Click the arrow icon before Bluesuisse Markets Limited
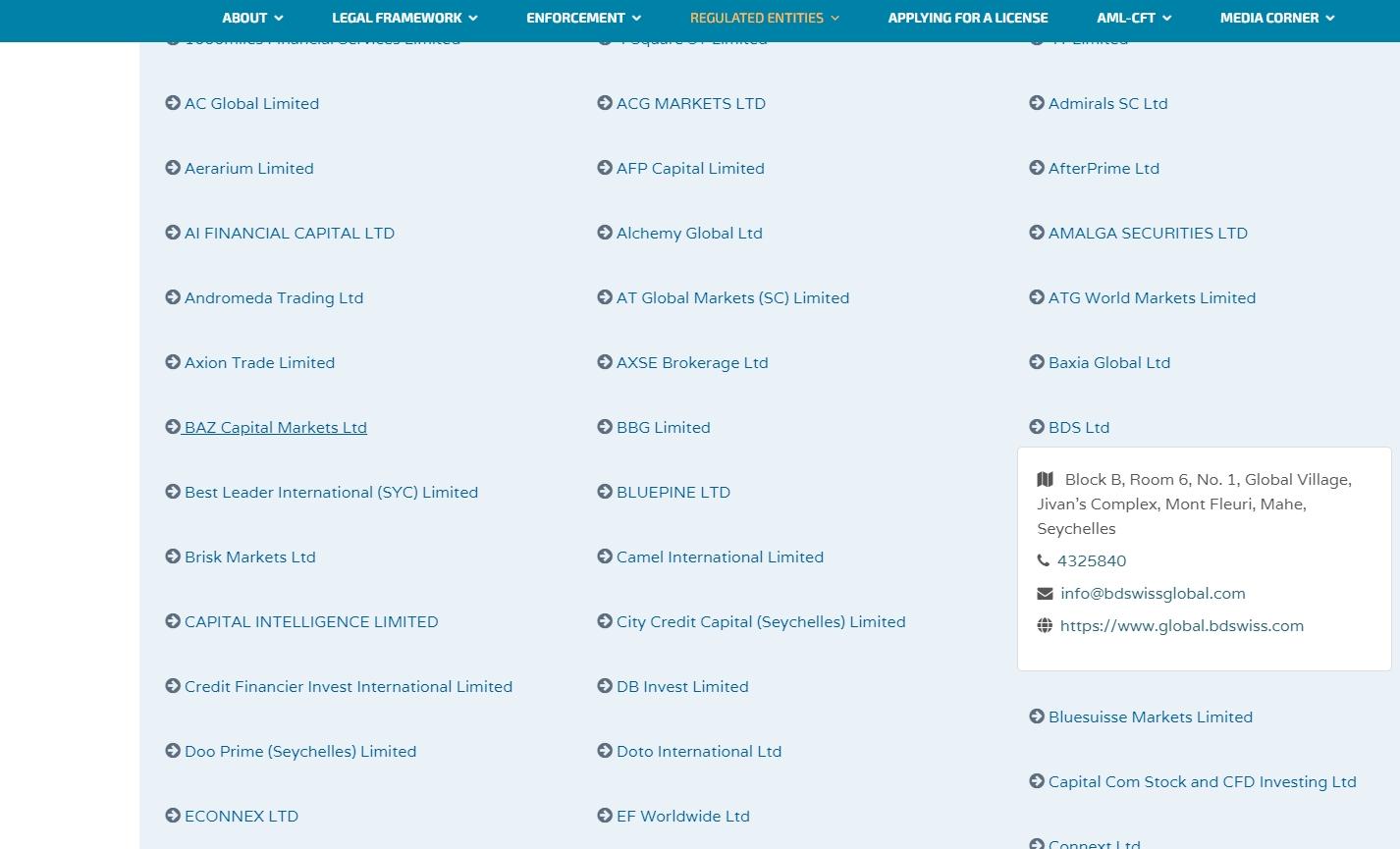This screenshot has width=1400, height=849. click(1037, 716)
